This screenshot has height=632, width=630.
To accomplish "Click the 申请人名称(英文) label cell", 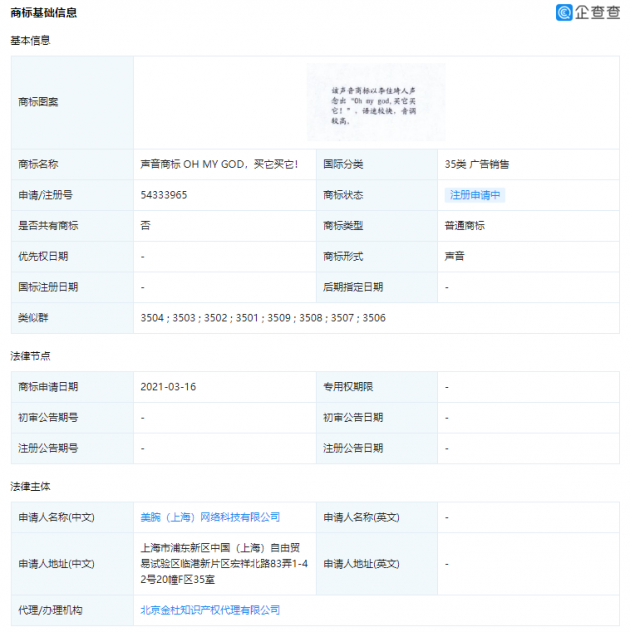I will 377,517.
